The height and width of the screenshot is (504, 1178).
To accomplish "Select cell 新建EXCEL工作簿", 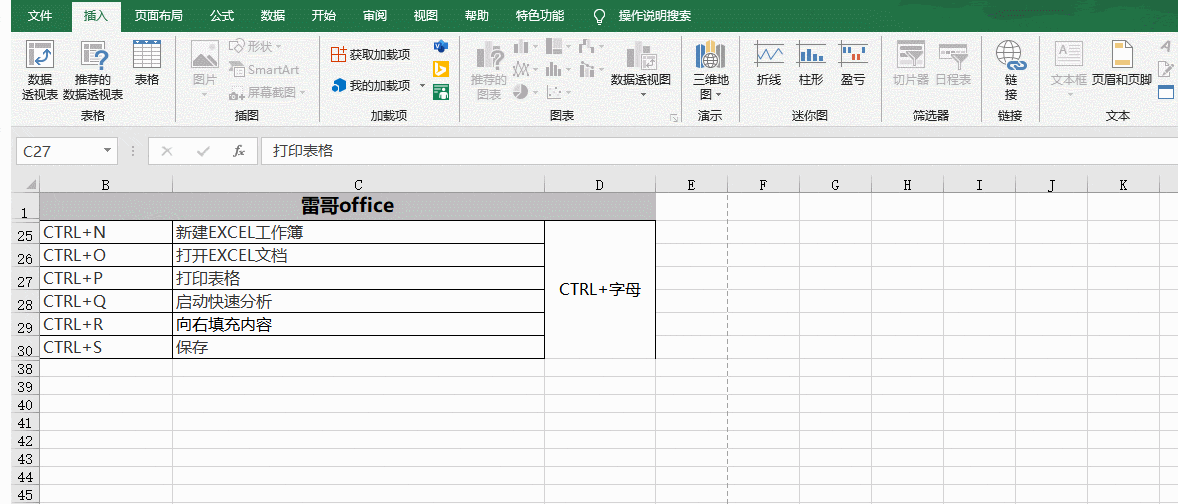I will pyautogui.click(x=358, y=233).
